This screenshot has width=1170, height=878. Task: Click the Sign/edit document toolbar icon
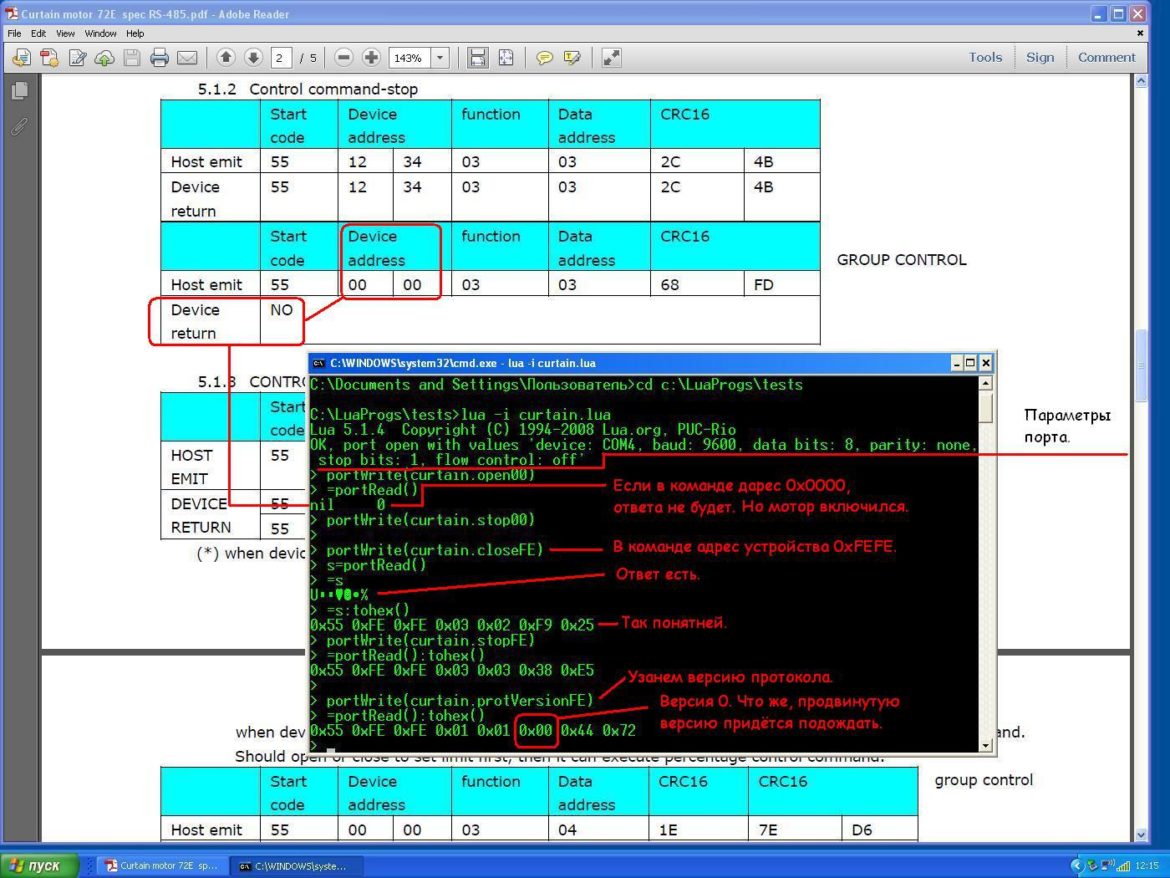click(78, 57)
